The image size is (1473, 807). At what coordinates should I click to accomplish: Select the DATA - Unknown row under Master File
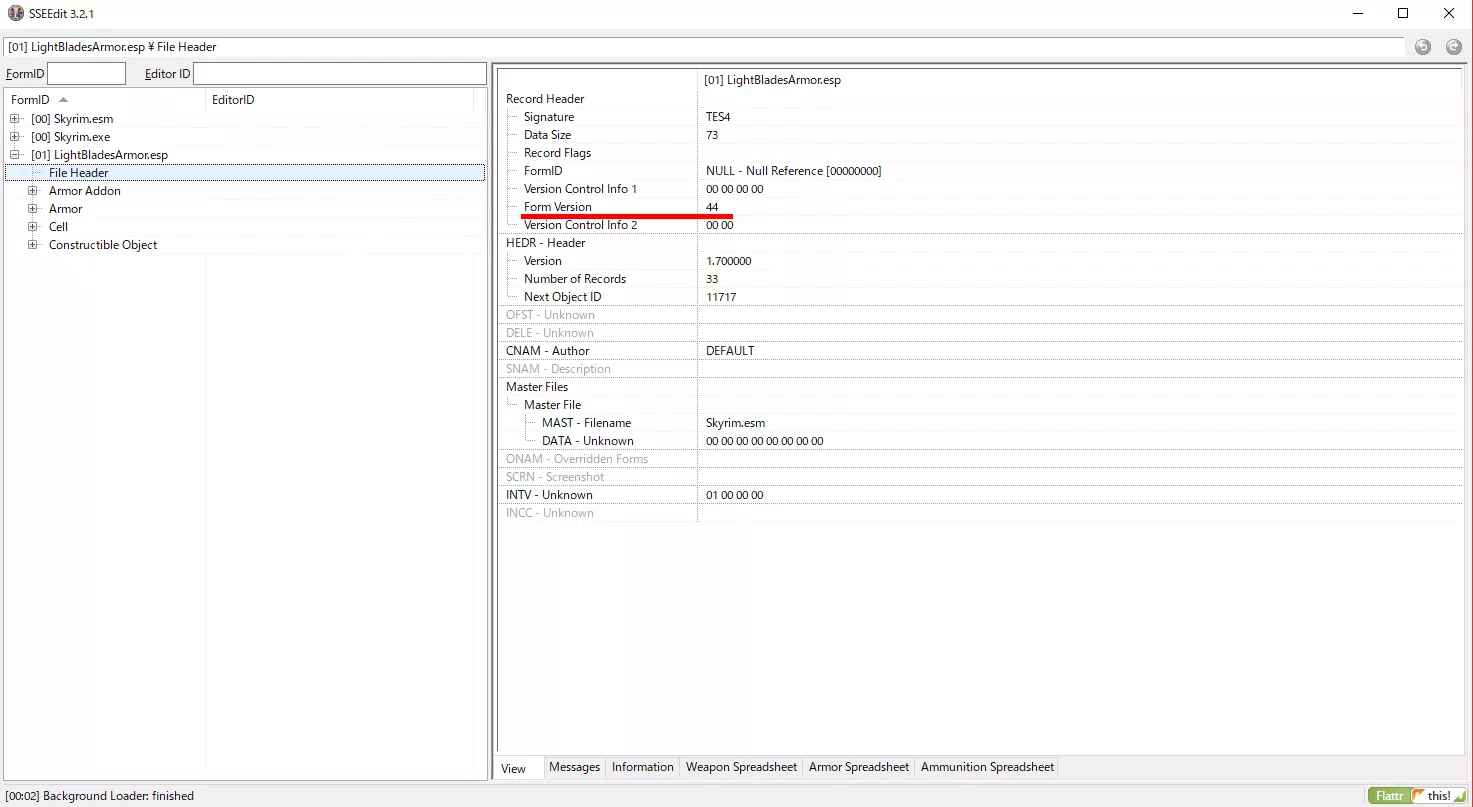pyautogui.click(x=980, y=441)
